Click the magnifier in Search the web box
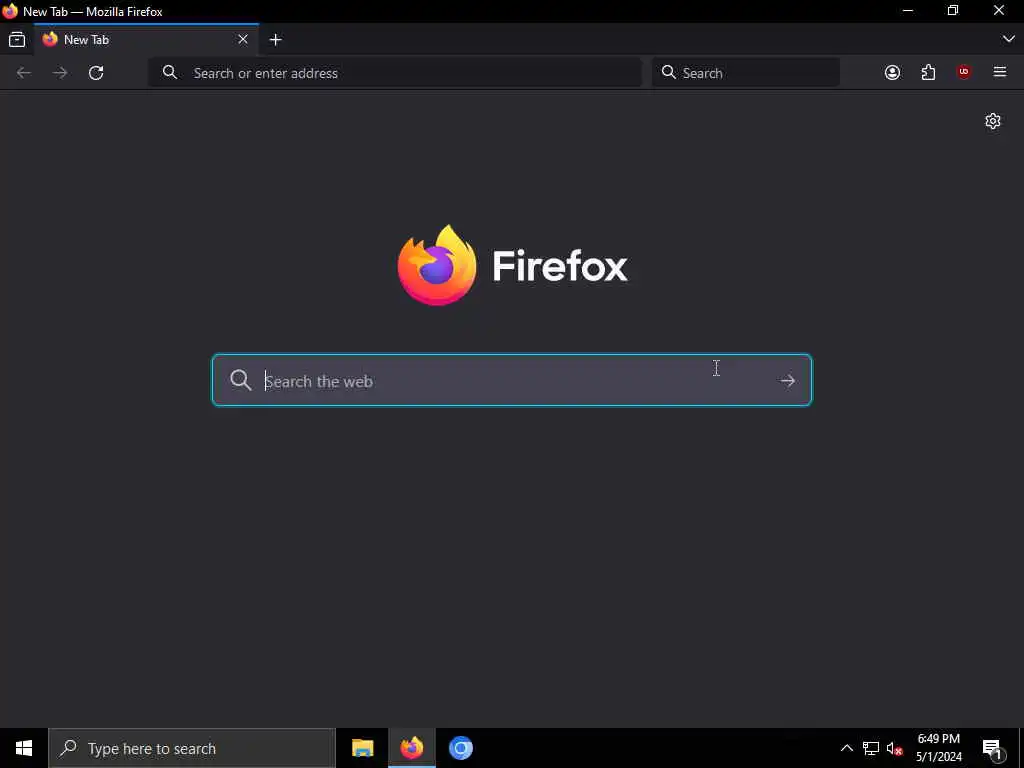Viewport: 1024px width, 768px height. click(x=240, y=380)
